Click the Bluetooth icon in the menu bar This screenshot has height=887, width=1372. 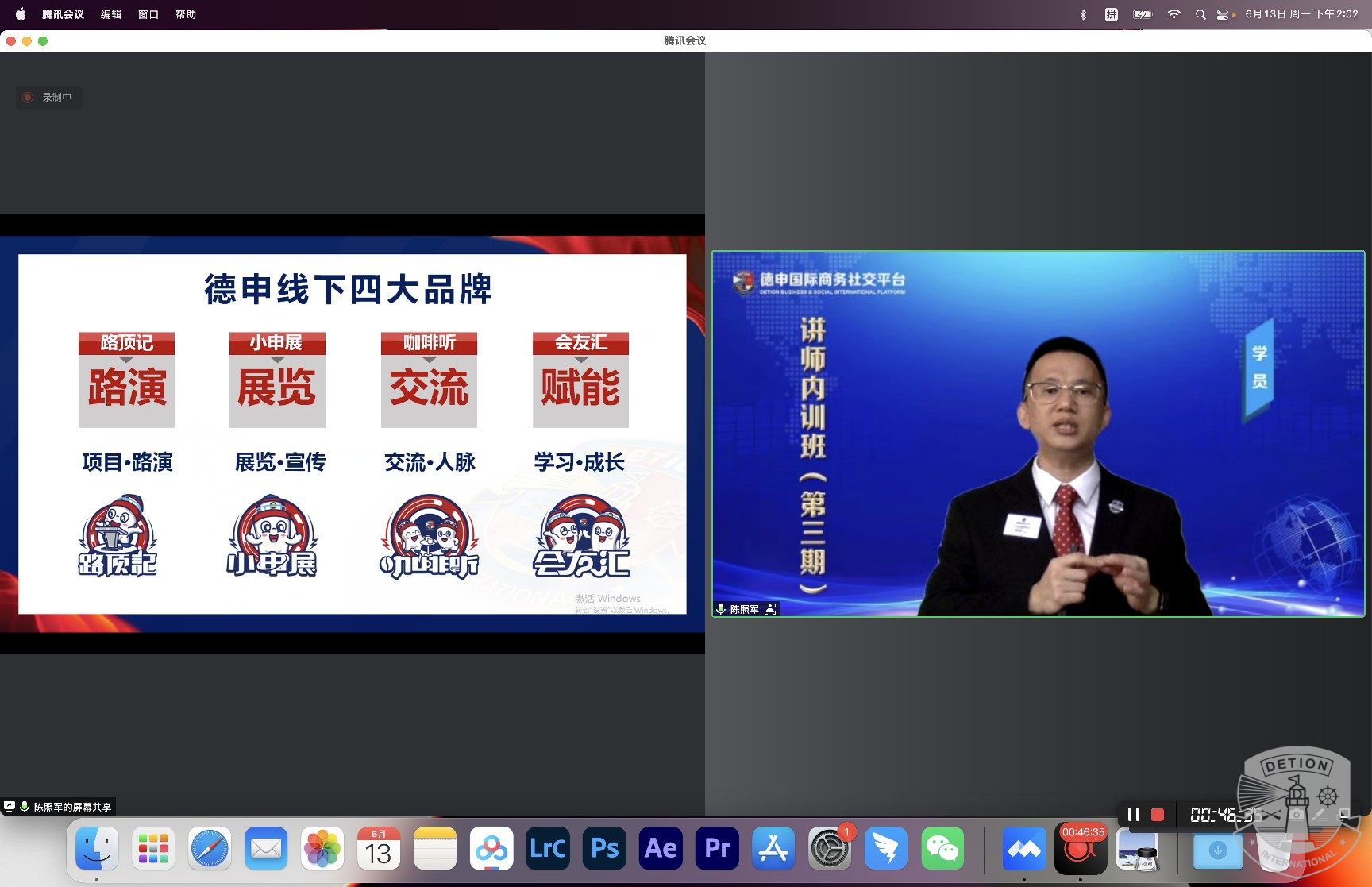[1083, 14]
